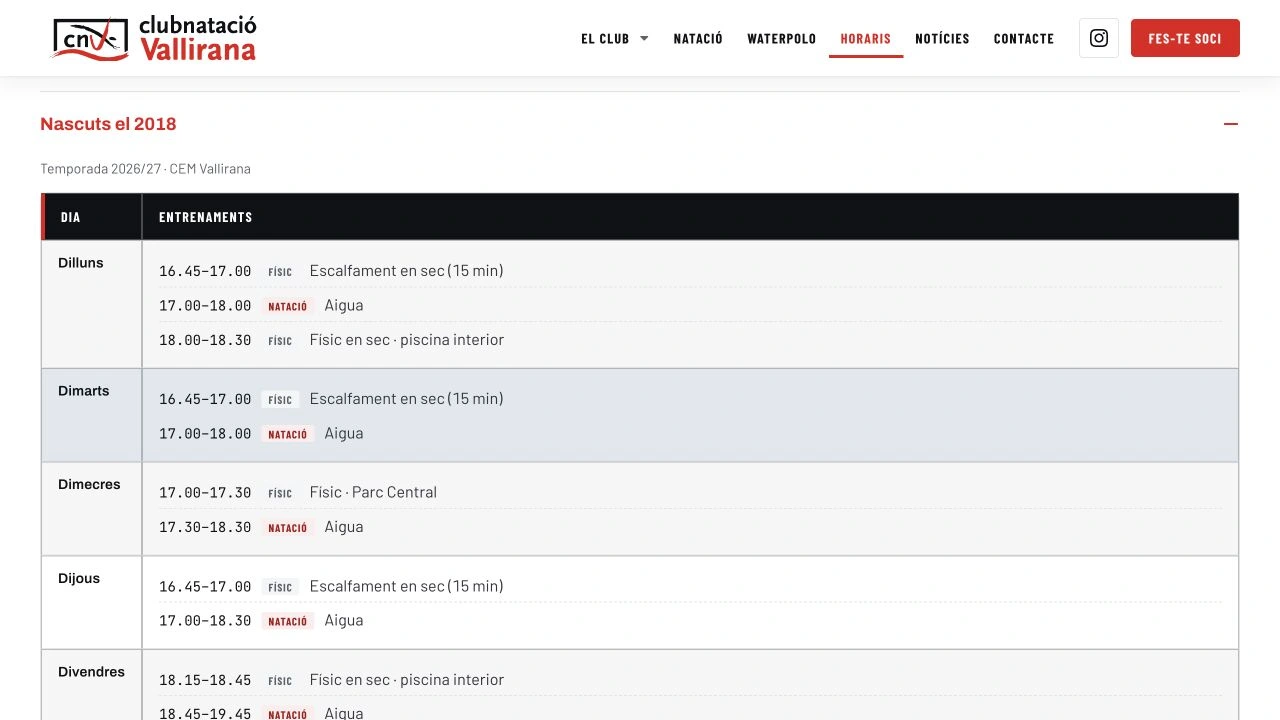Screen dimensions: 1280x720
Task: Click the Natació tag in Dimecres row
Action: pyautogui.click(x=288, y=528)
